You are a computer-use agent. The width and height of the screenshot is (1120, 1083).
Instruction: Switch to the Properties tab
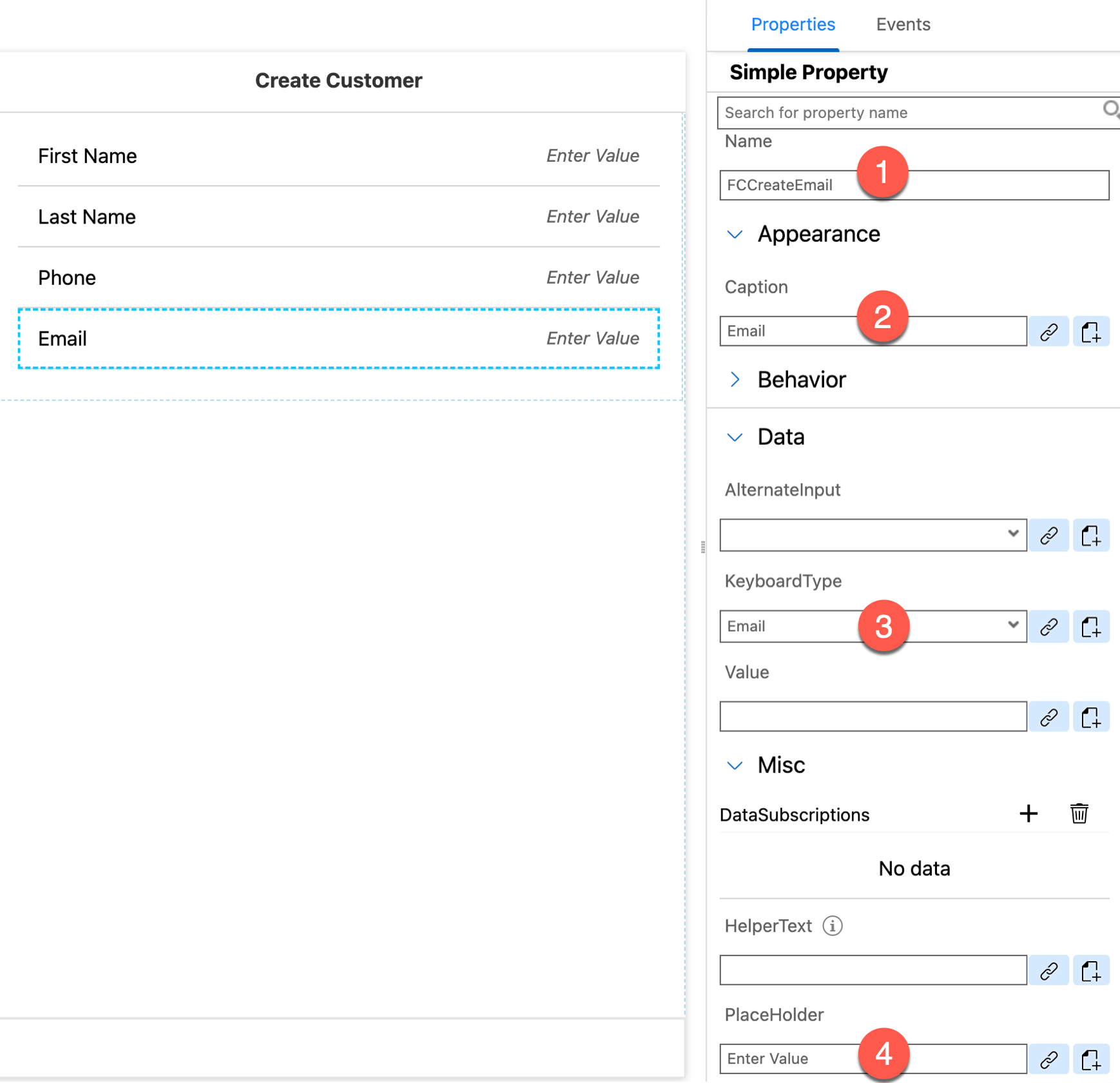[793, 24]
